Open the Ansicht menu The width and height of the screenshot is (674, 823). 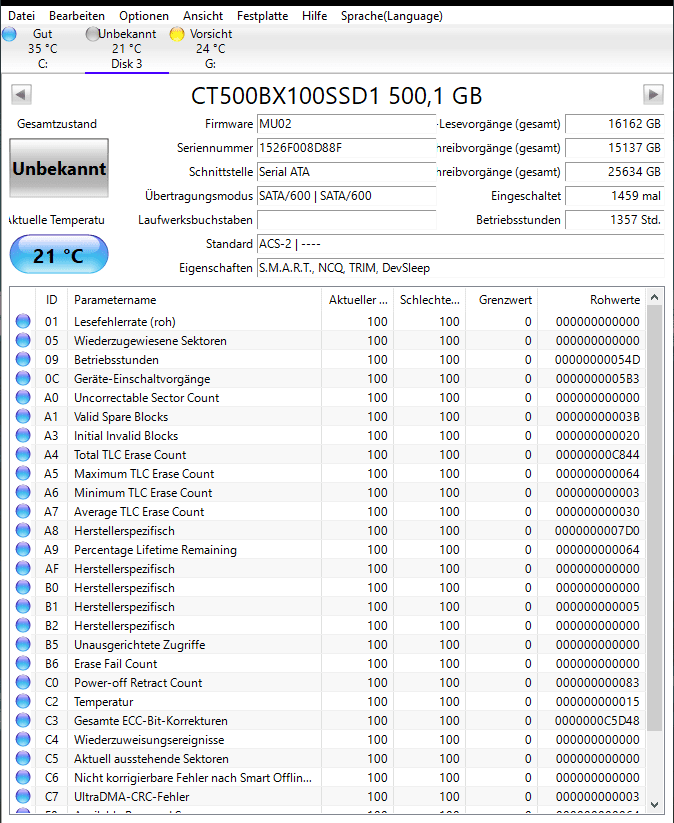tap(203, 16)
